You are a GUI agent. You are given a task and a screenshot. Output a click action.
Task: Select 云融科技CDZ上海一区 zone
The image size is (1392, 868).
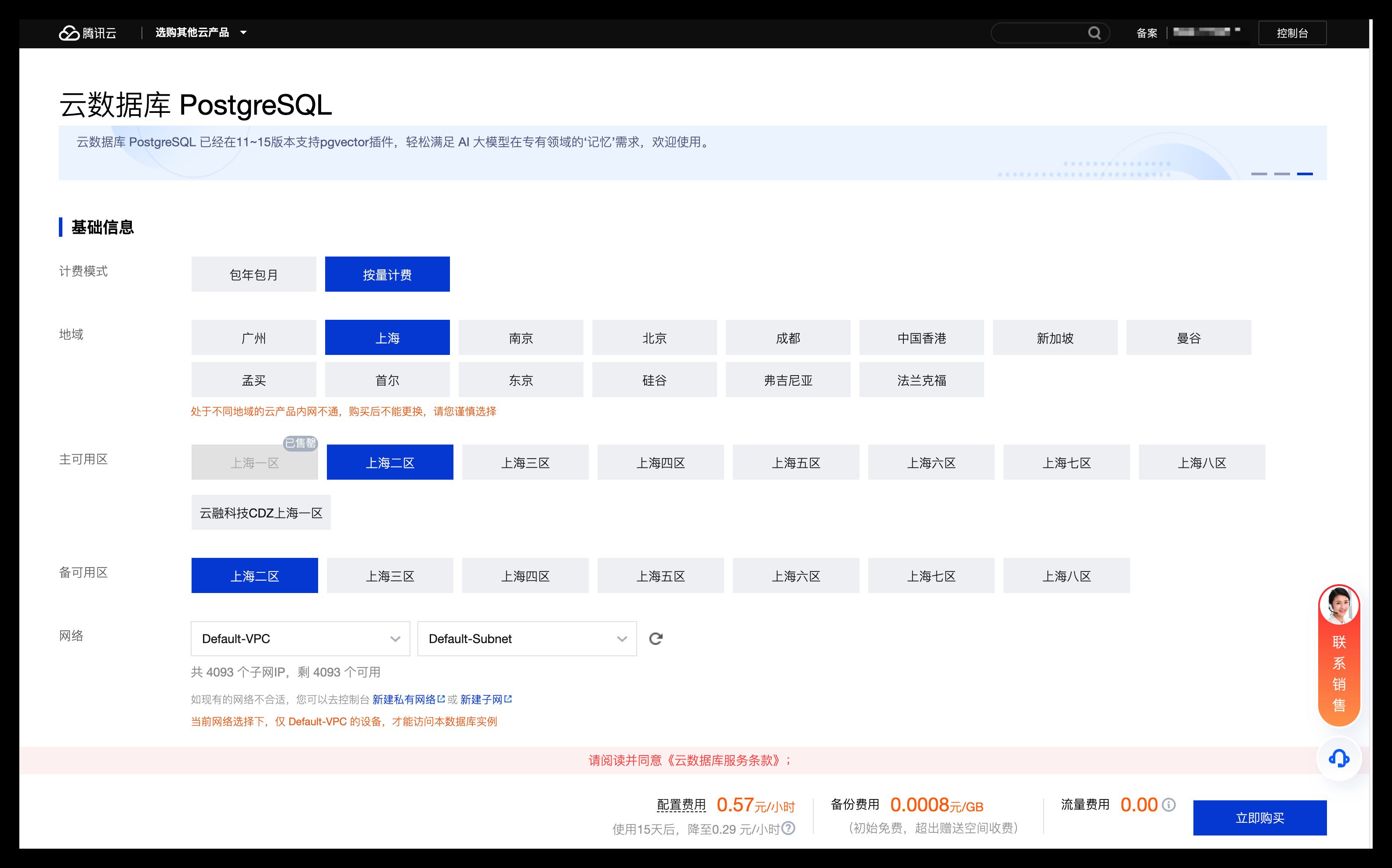pos(261,512)
